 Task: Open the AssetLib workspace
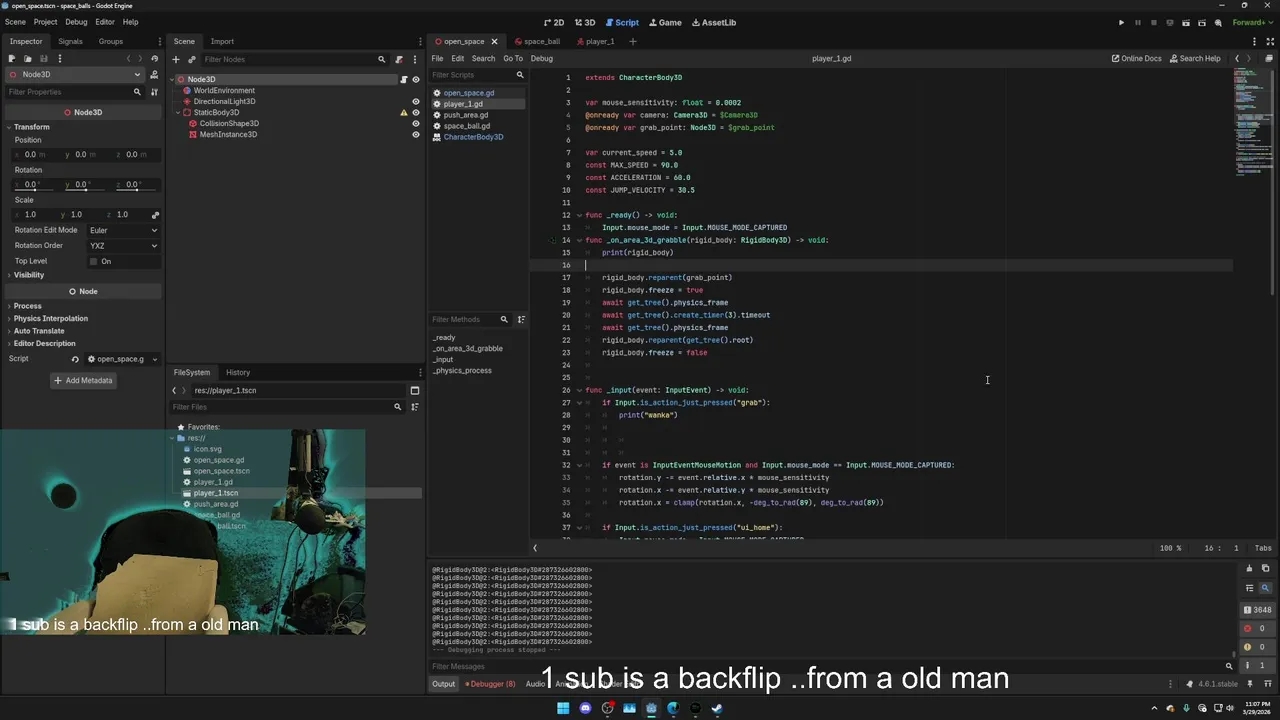(x=714, y=22)
